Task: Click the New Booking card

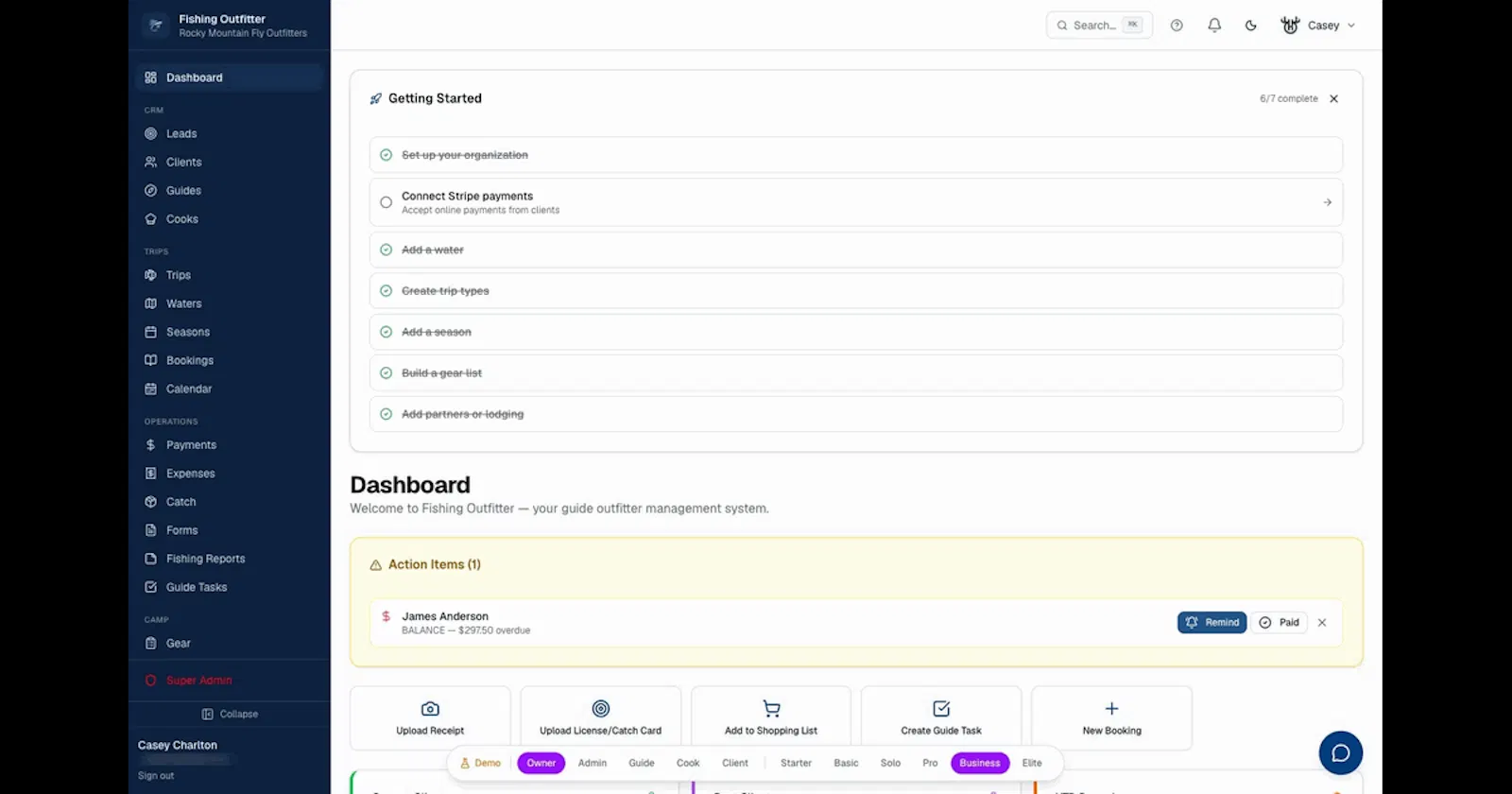Action: tap(1111, 718)
